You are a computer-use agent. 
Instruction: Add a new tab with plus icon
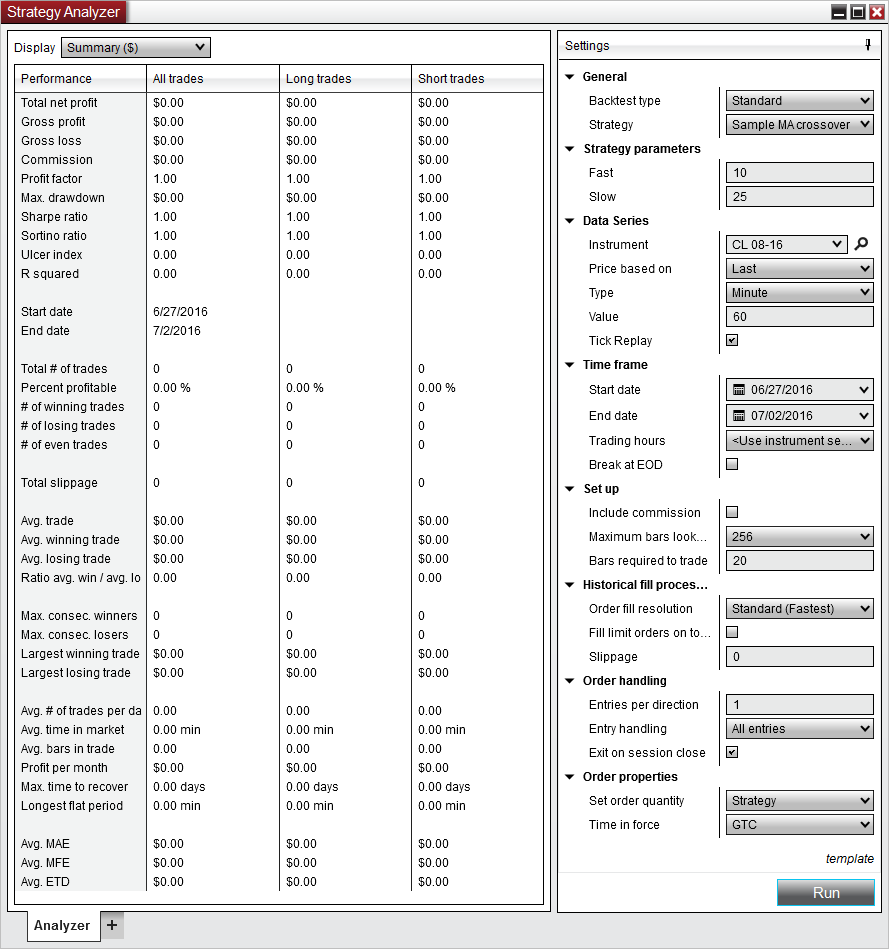pyautogui.click(x=112, y=925)
